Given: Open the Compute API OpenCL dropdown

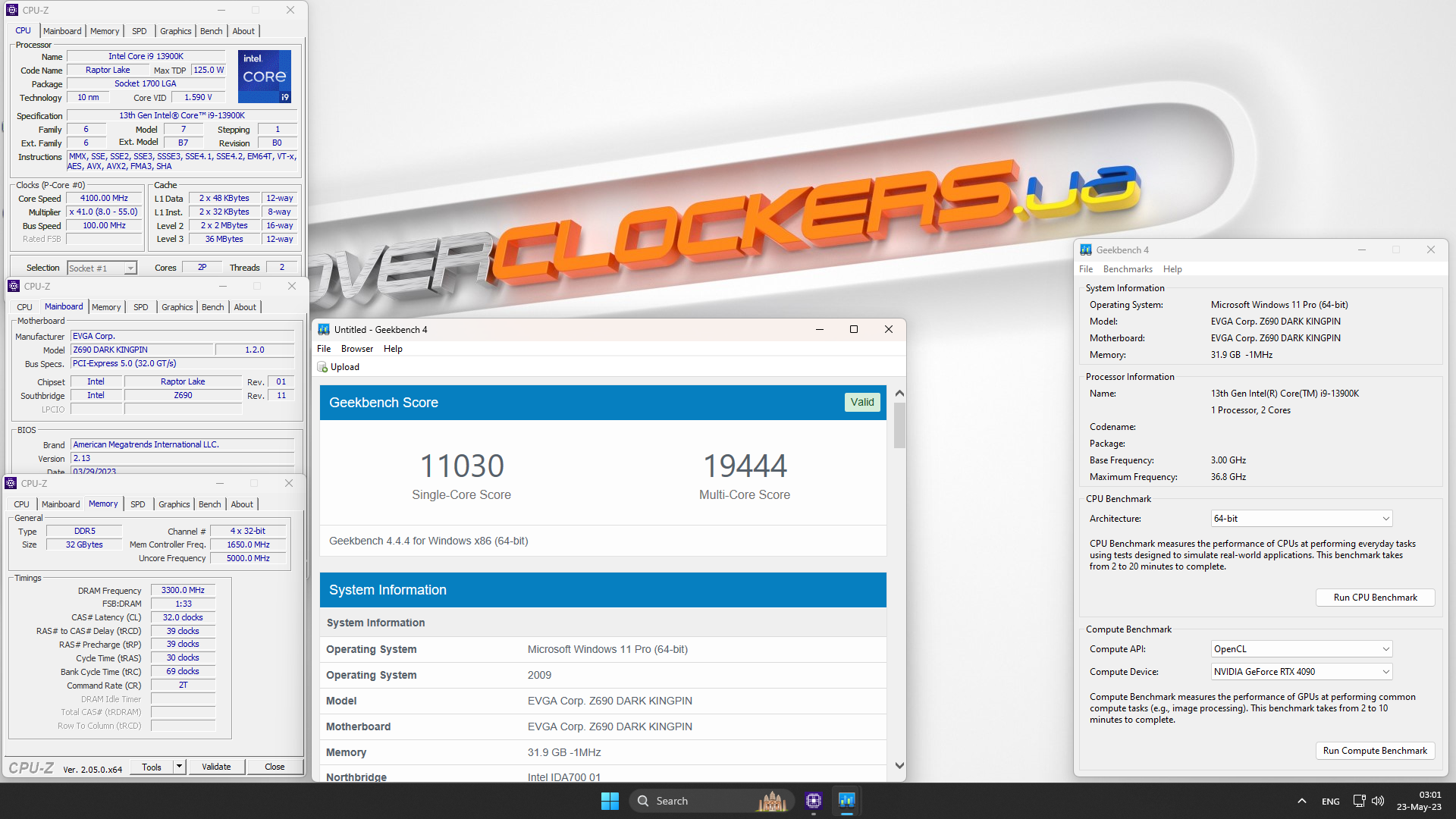Looking at the screenshot, I should (x=1301, y=649).
